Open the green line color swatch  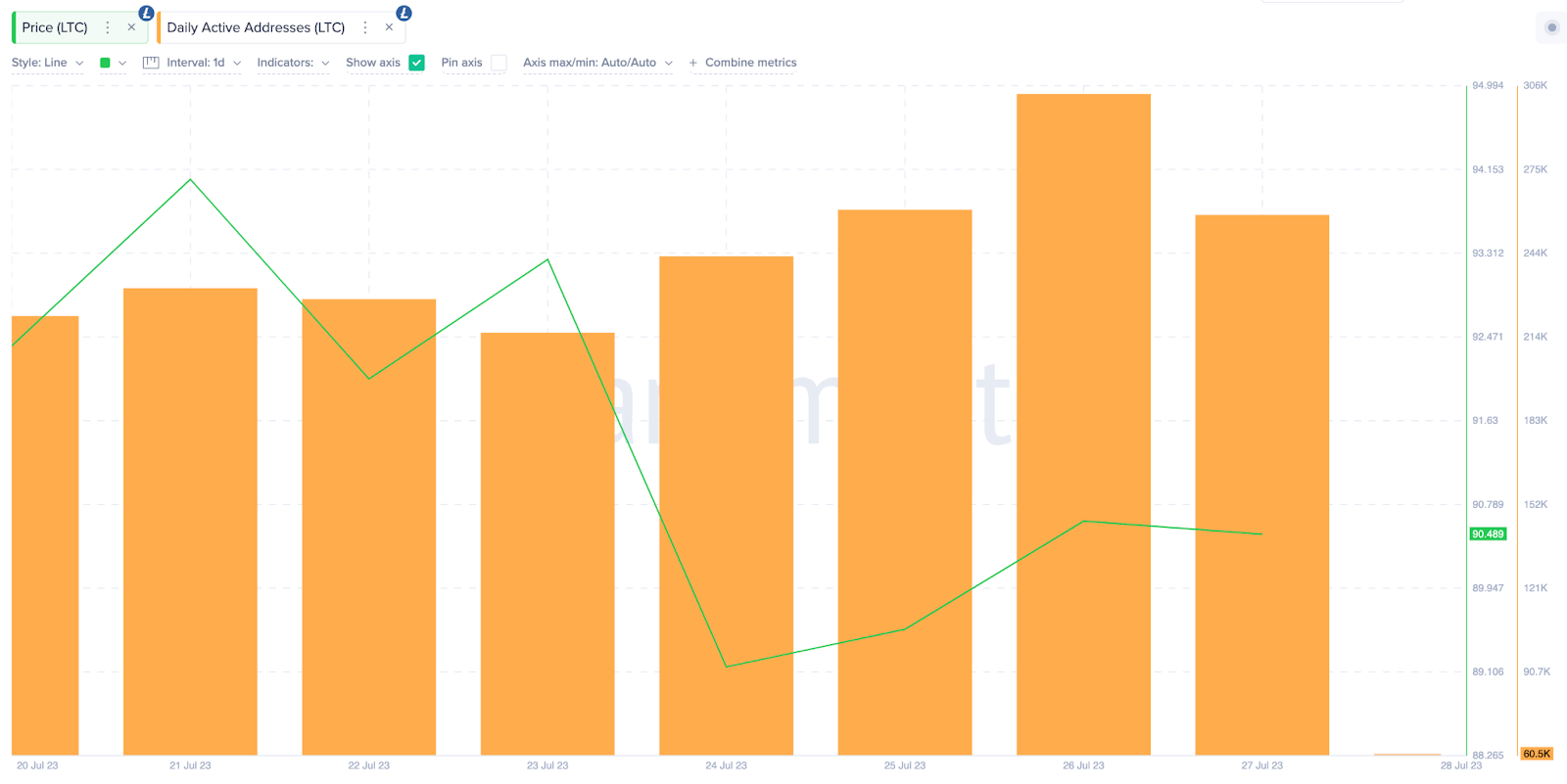pos(105,63)
